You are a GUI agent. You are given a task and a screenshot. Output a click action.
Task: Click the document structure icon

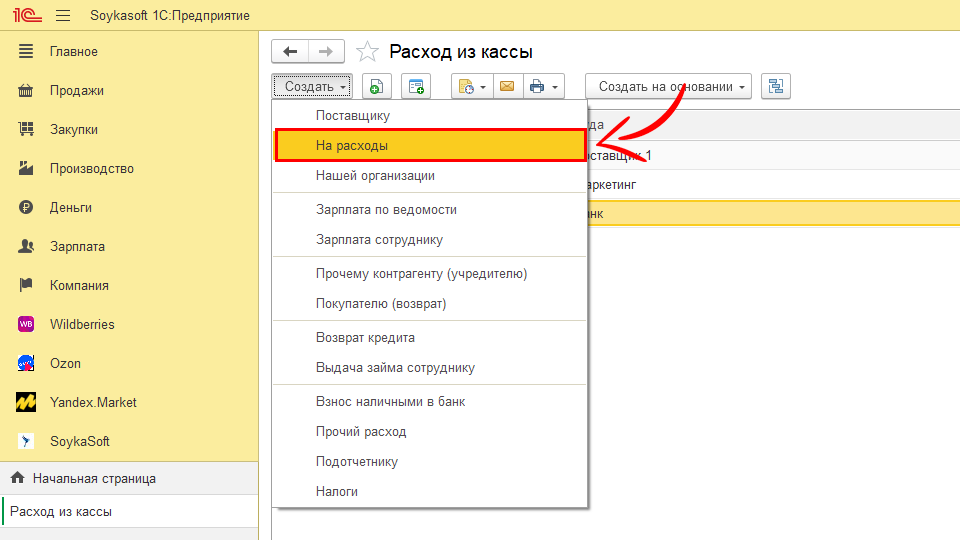(x=775, y=87)
